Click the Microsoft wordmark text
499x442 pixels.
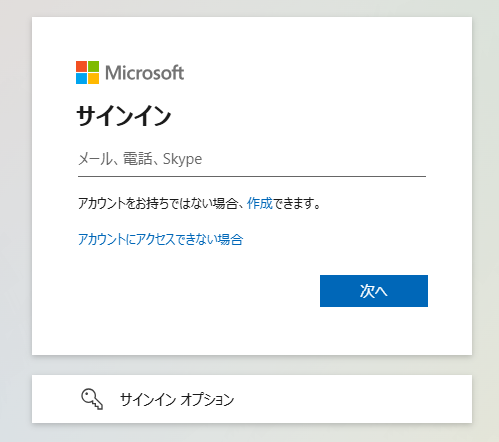click(144, 72)
